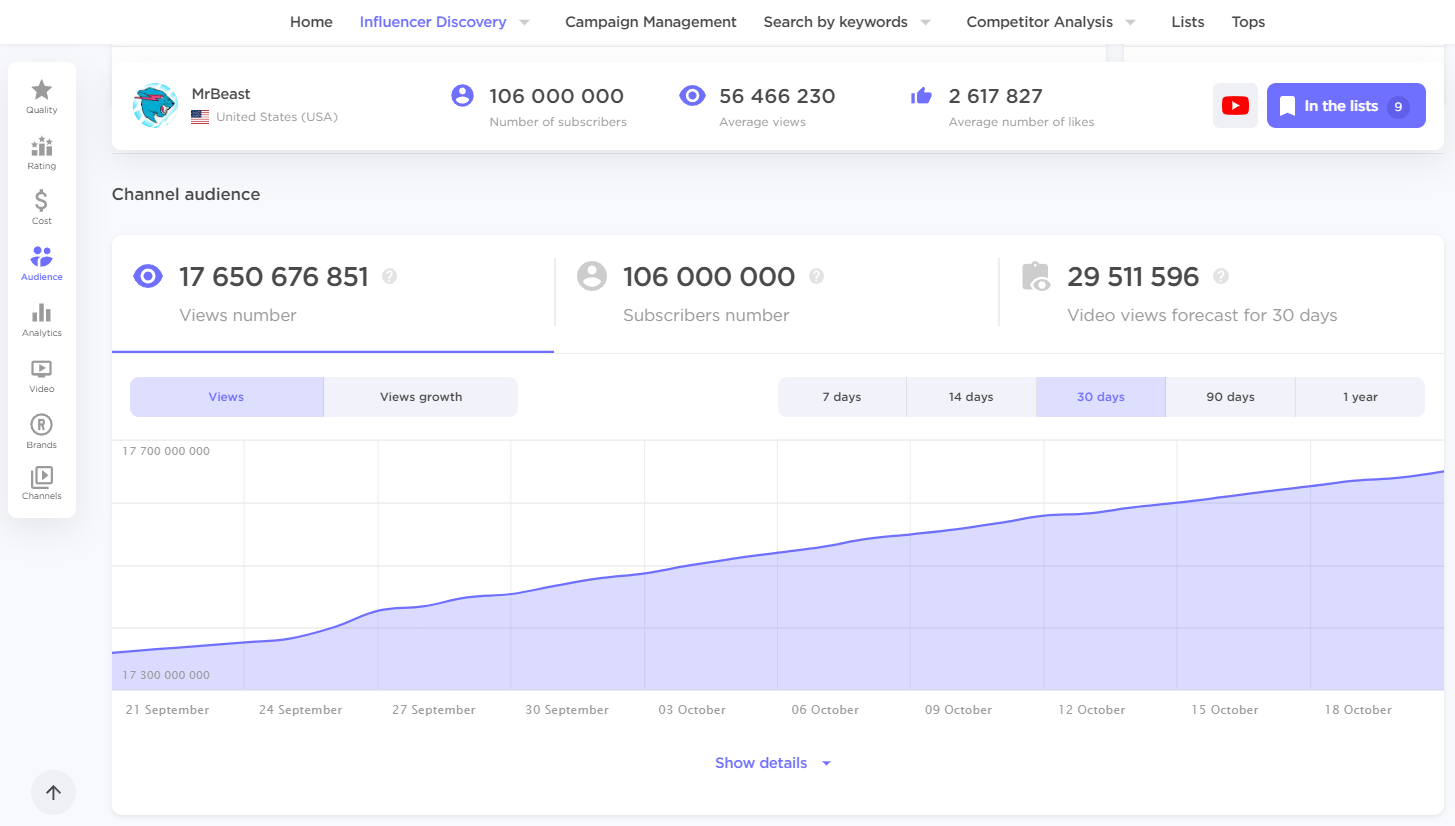Viewport: 1455px width, 826px height.
Task: Click the video views forecast clipboard icon
Action: (x=1036, y=276)
